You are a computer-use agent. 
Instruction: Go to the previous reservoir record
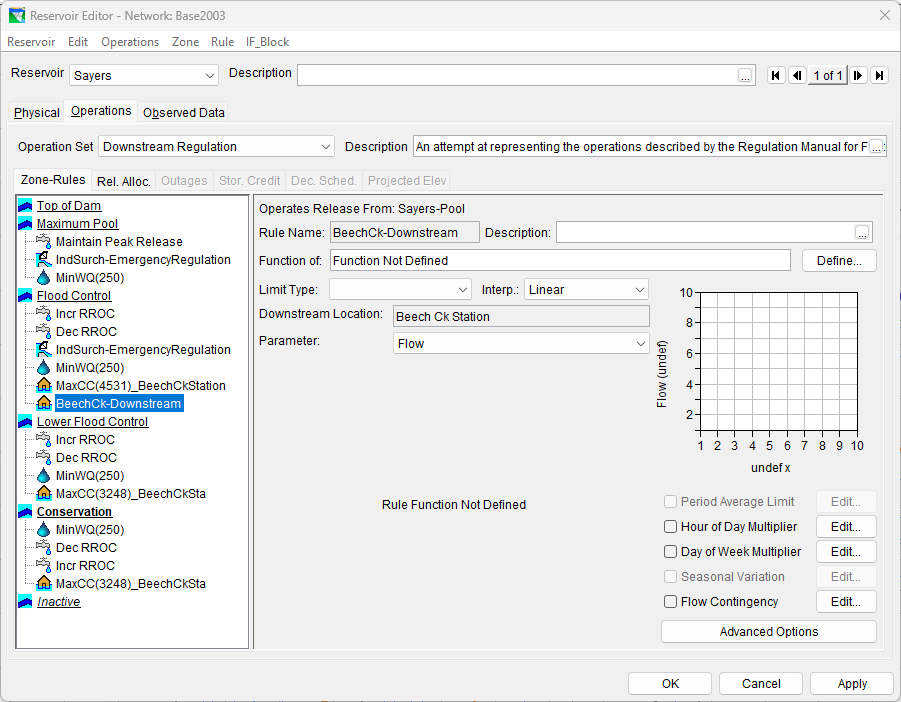(797, 76)
